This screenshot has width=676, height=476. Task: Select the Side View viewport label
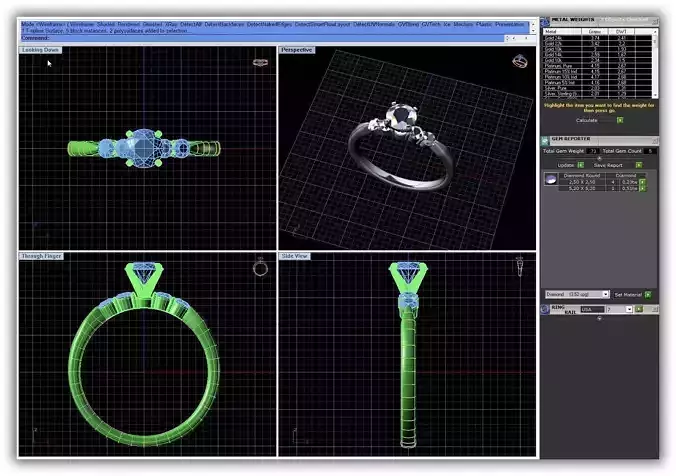coord(294,256)
